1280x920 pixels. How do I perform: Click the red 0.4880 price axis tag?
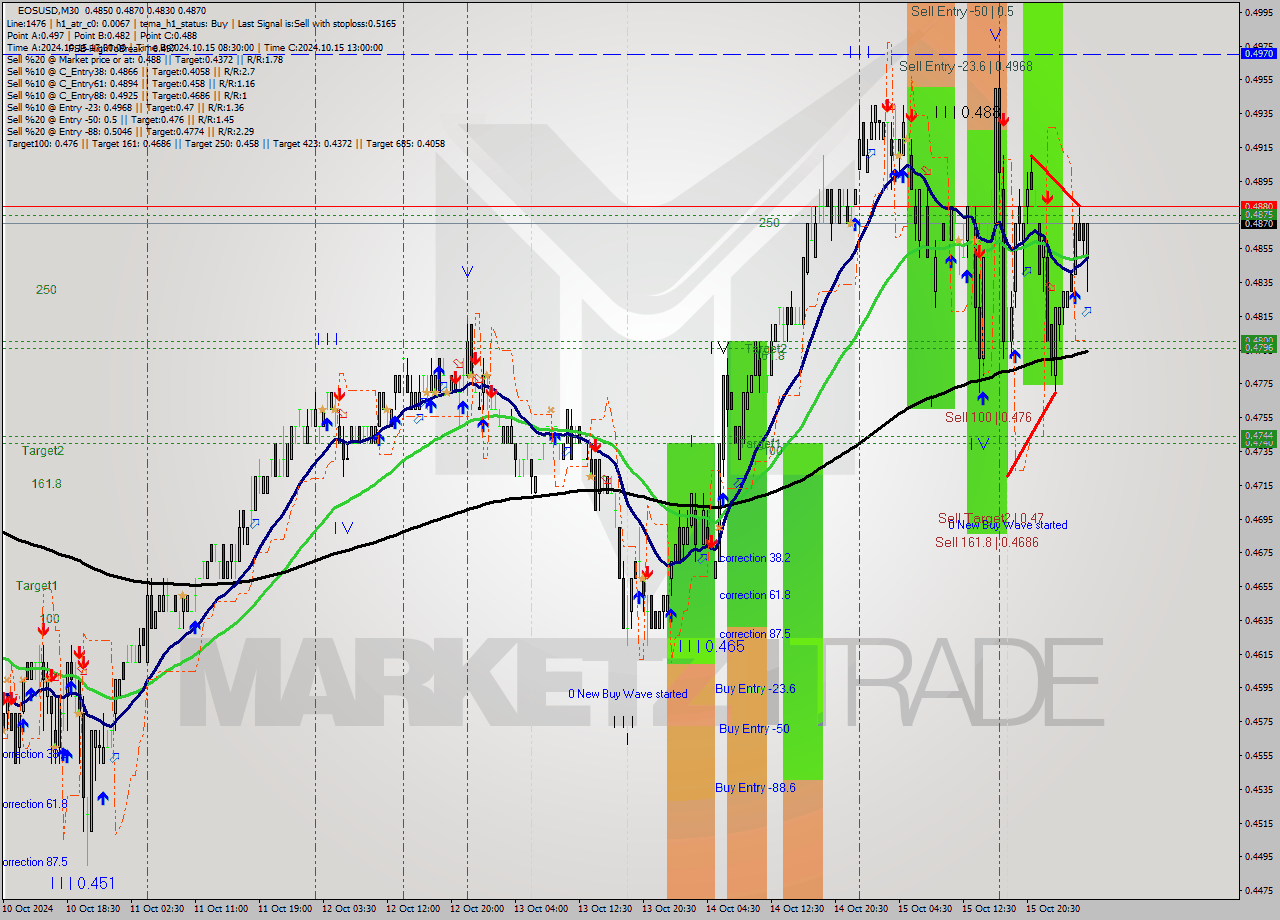pos(1257,206)
